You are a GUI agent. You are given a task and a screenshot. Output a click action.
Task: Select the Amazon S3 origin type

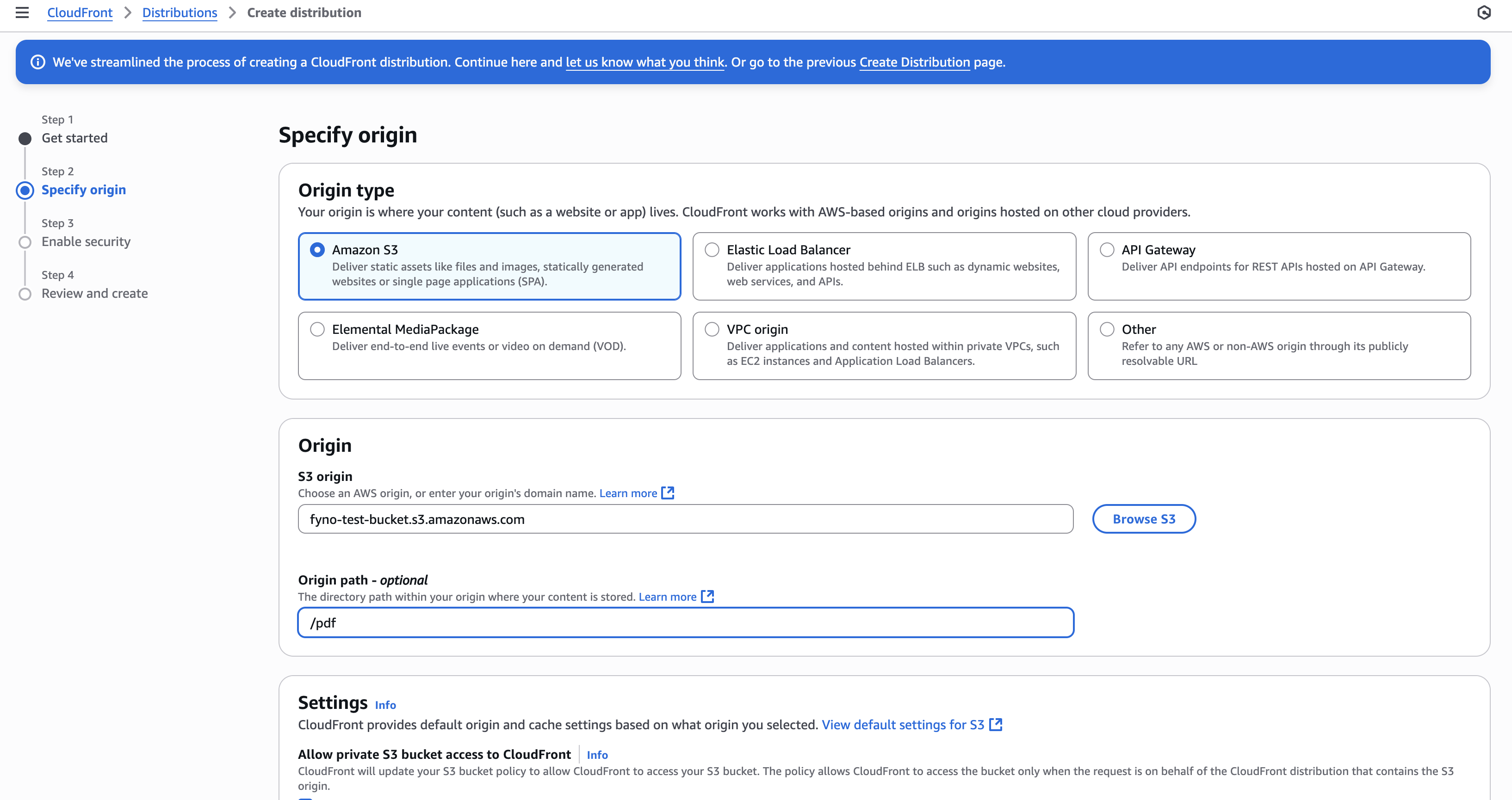pos(317,250)
